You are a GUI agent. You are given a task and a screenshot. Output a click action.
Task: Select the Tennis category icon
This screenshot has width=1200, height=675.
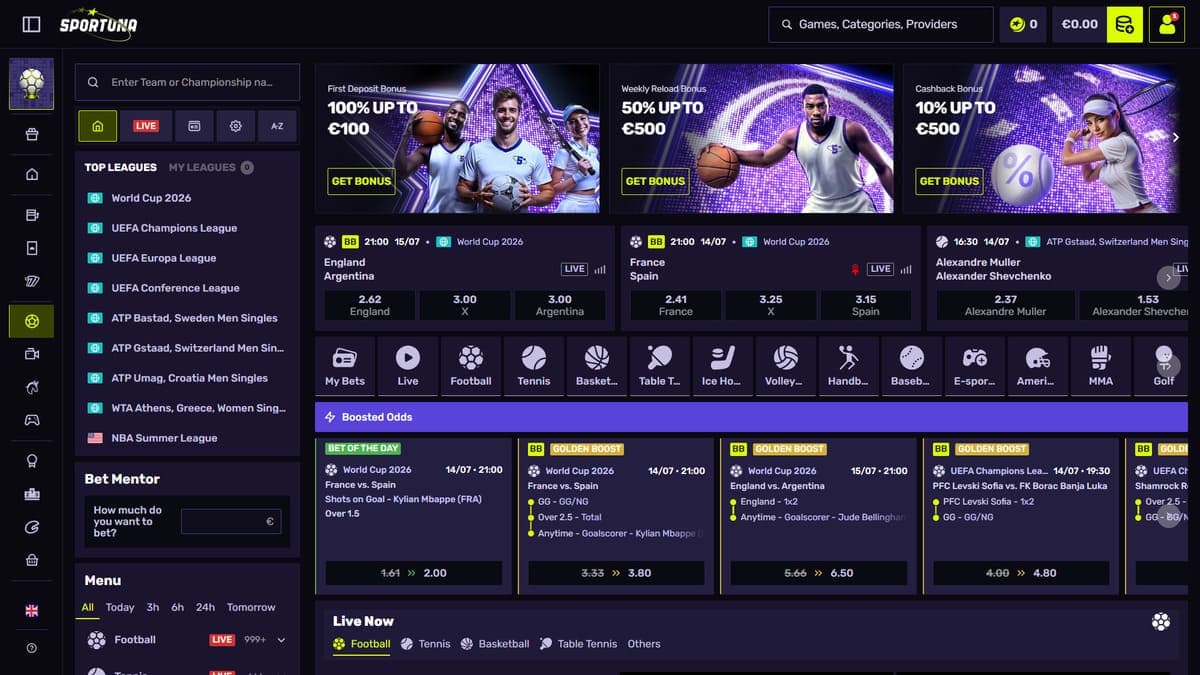point(534,366)
